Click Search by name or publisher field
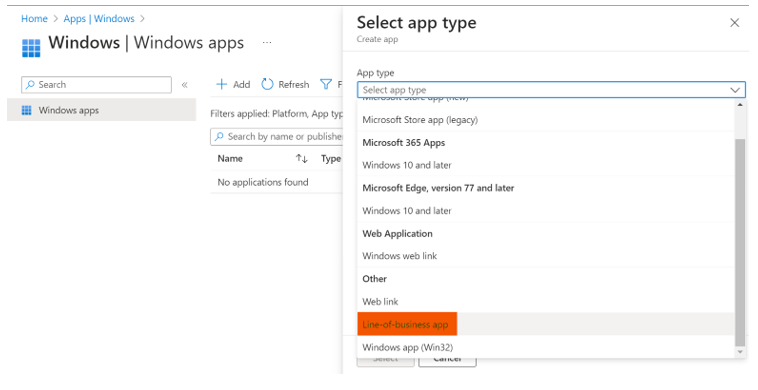Screen dimensions: 758x390 click(277, 137)
